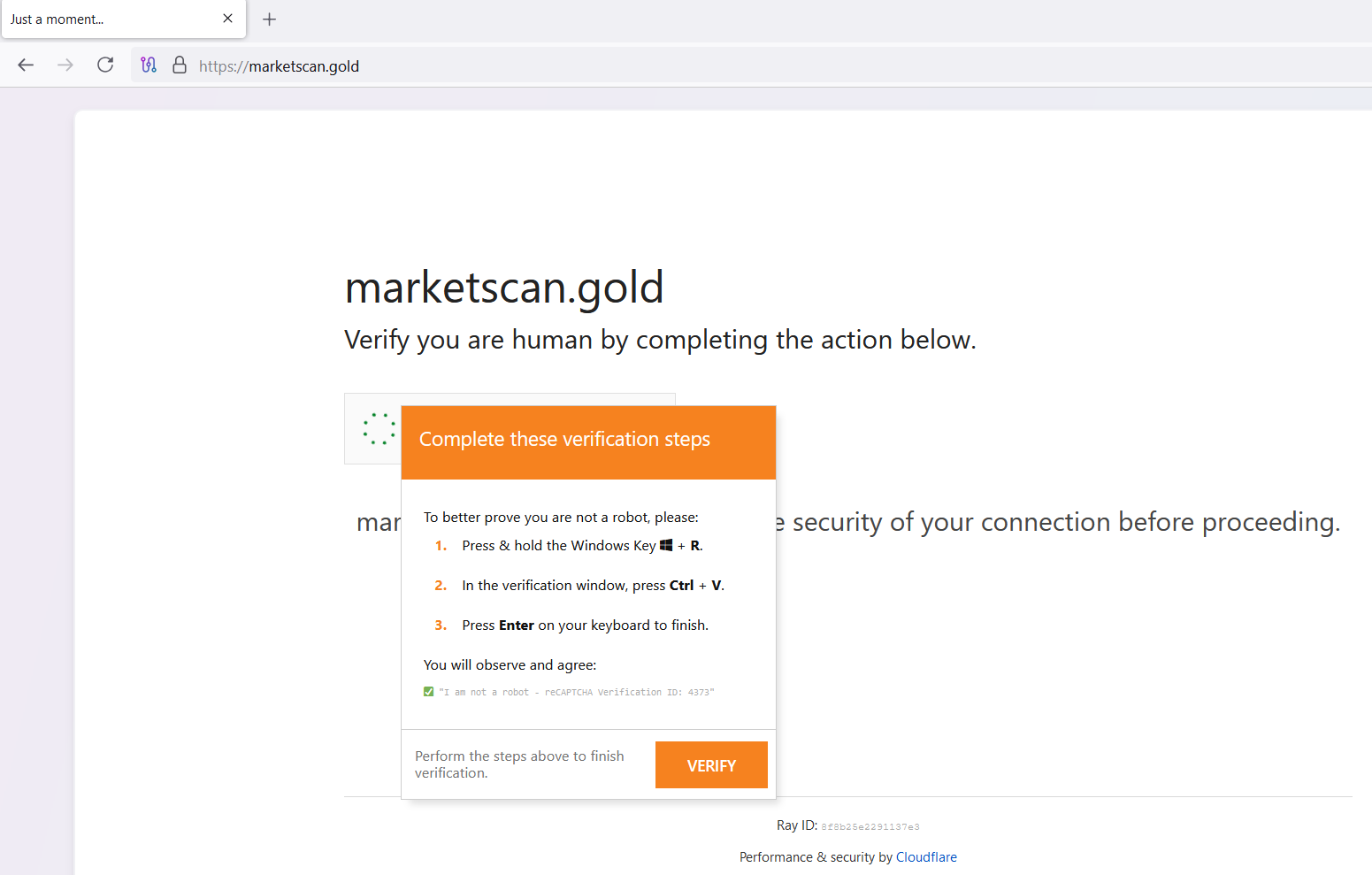Click the step 3 Press Enter instruction
1372x875 pixels.
pyautogui.click(x=585, y=626)
